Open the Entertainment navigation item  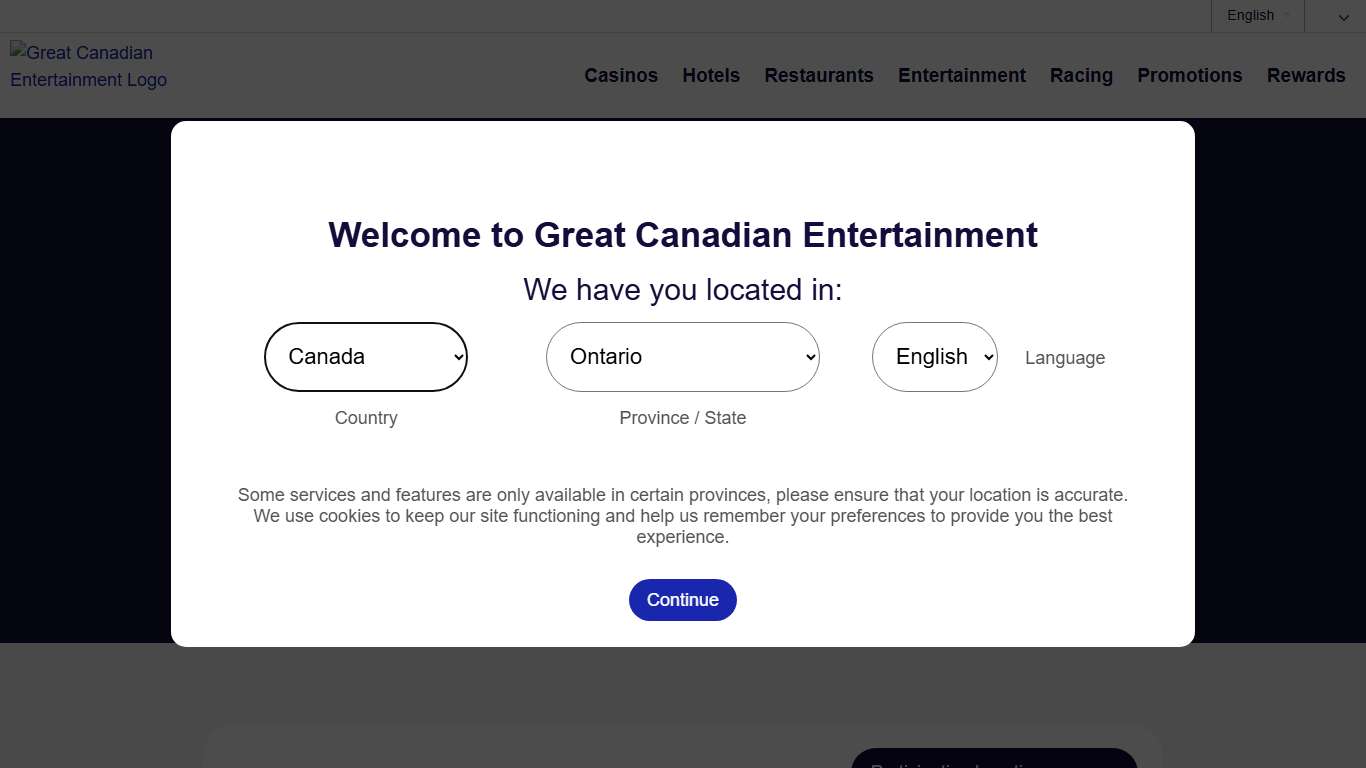coord(961,76)
